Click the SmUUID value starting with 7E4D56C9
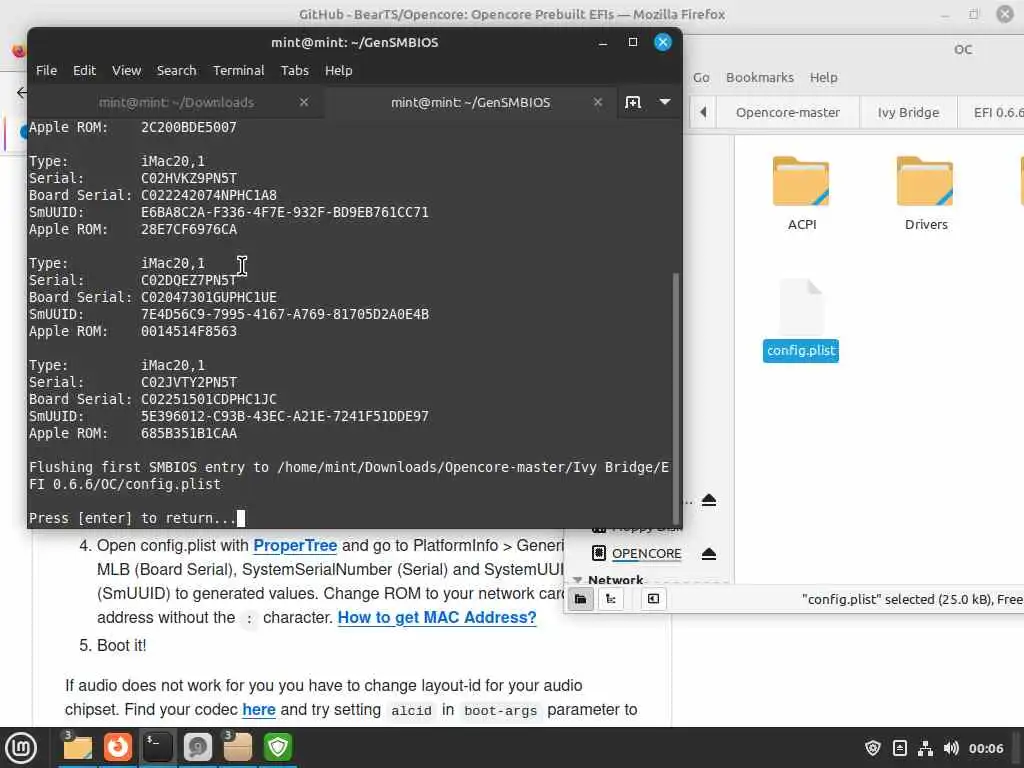This screenshot has height=768, width=1024. pos(285,314)
